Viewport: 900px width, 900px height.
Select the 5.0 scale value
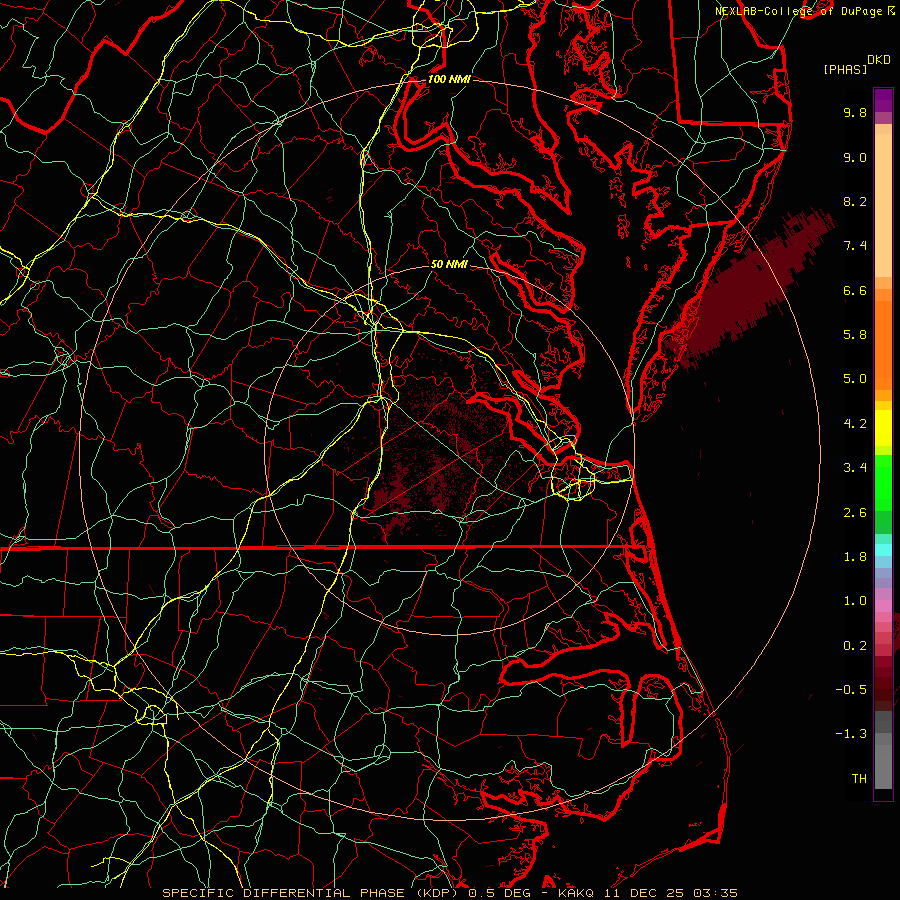click(x=855, y=379)
